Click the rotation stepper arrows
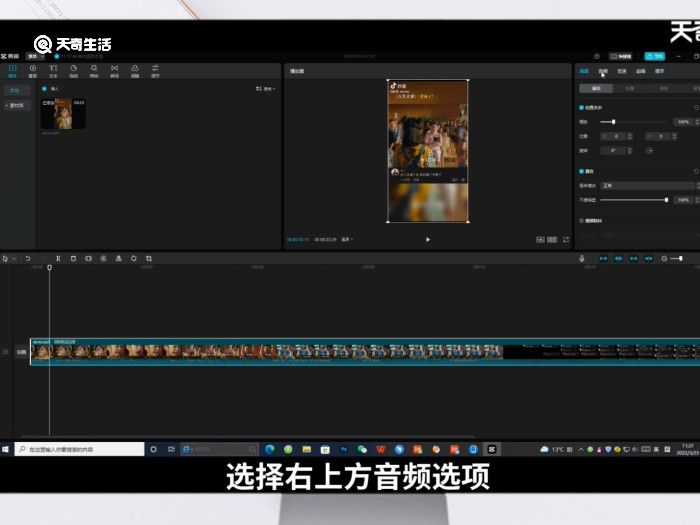 [629, 150]
